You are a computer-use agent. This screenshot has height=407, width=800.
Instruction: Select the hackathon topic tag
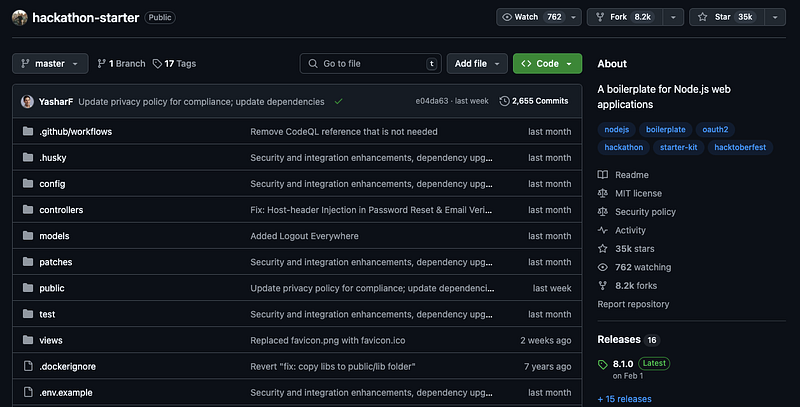(x=623, y=147)
